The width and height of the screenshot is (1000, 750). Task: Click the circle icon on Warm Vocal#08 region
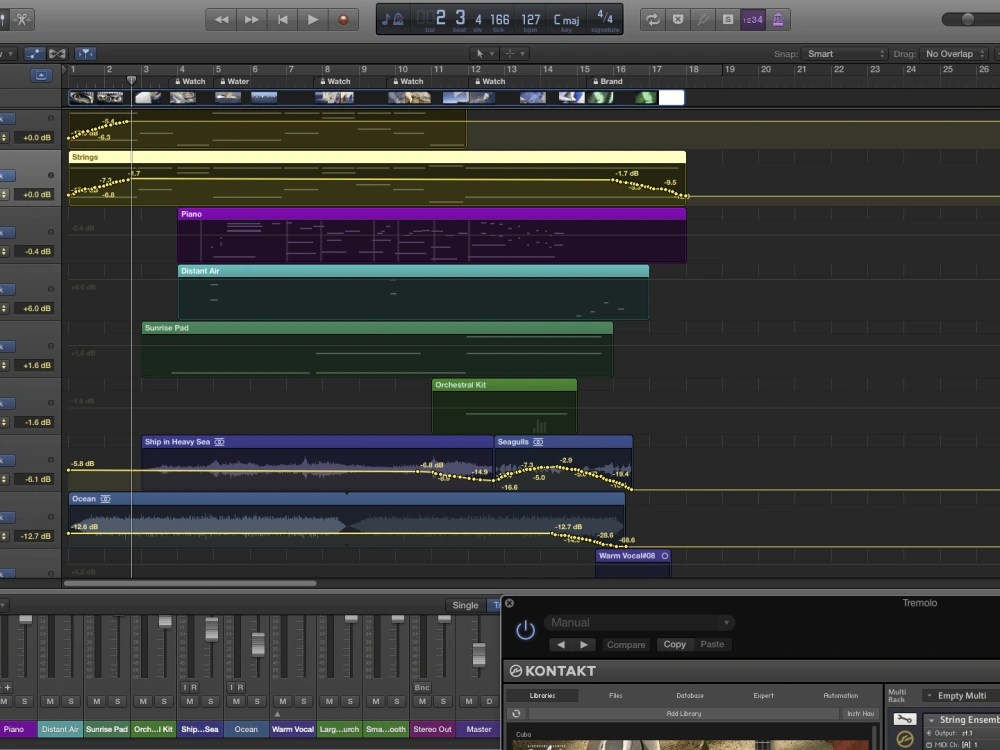[665, 556]
